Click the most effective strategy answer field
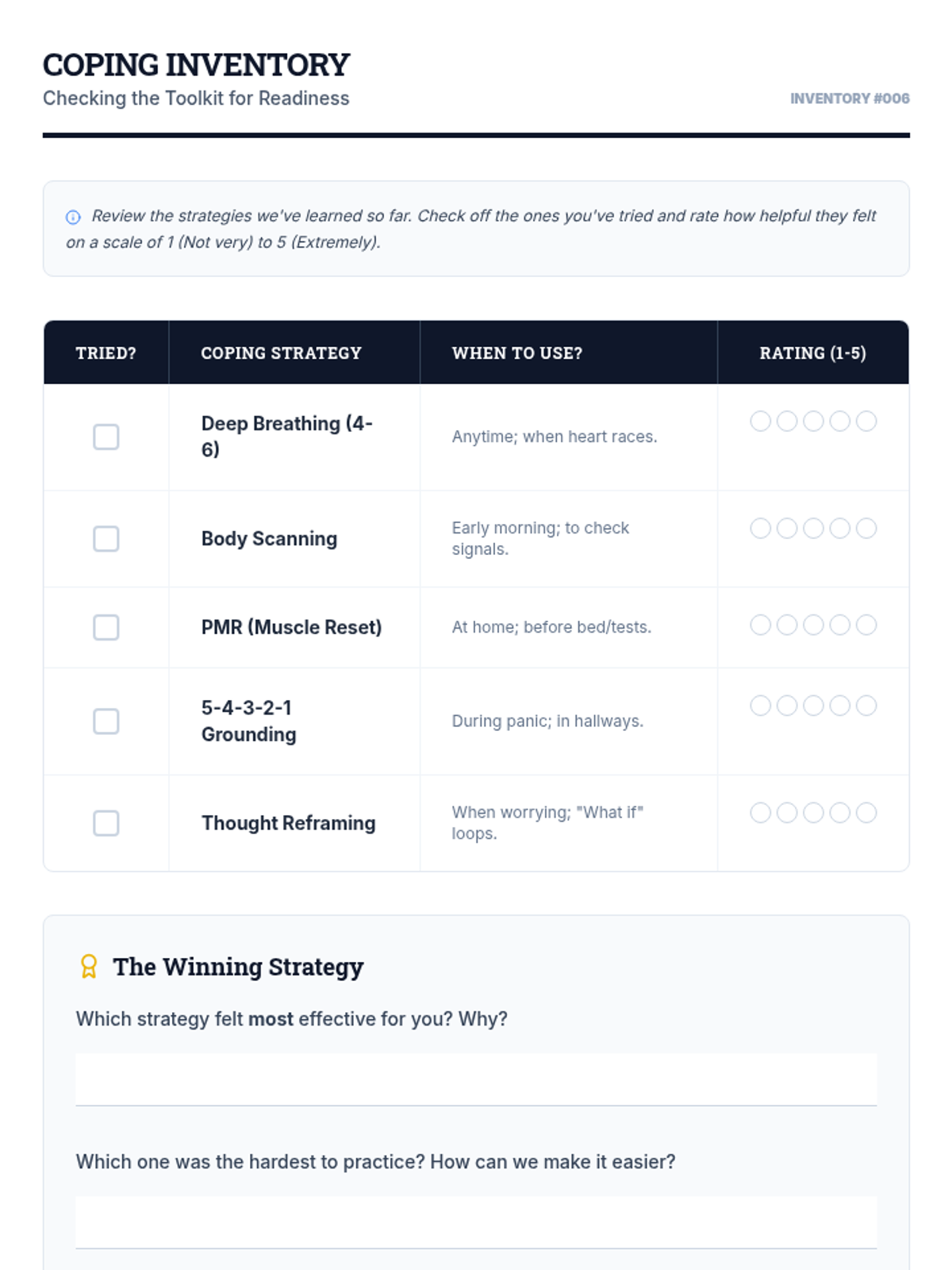The height and width of the screenshot is (1270, 952). (476, 1079)
